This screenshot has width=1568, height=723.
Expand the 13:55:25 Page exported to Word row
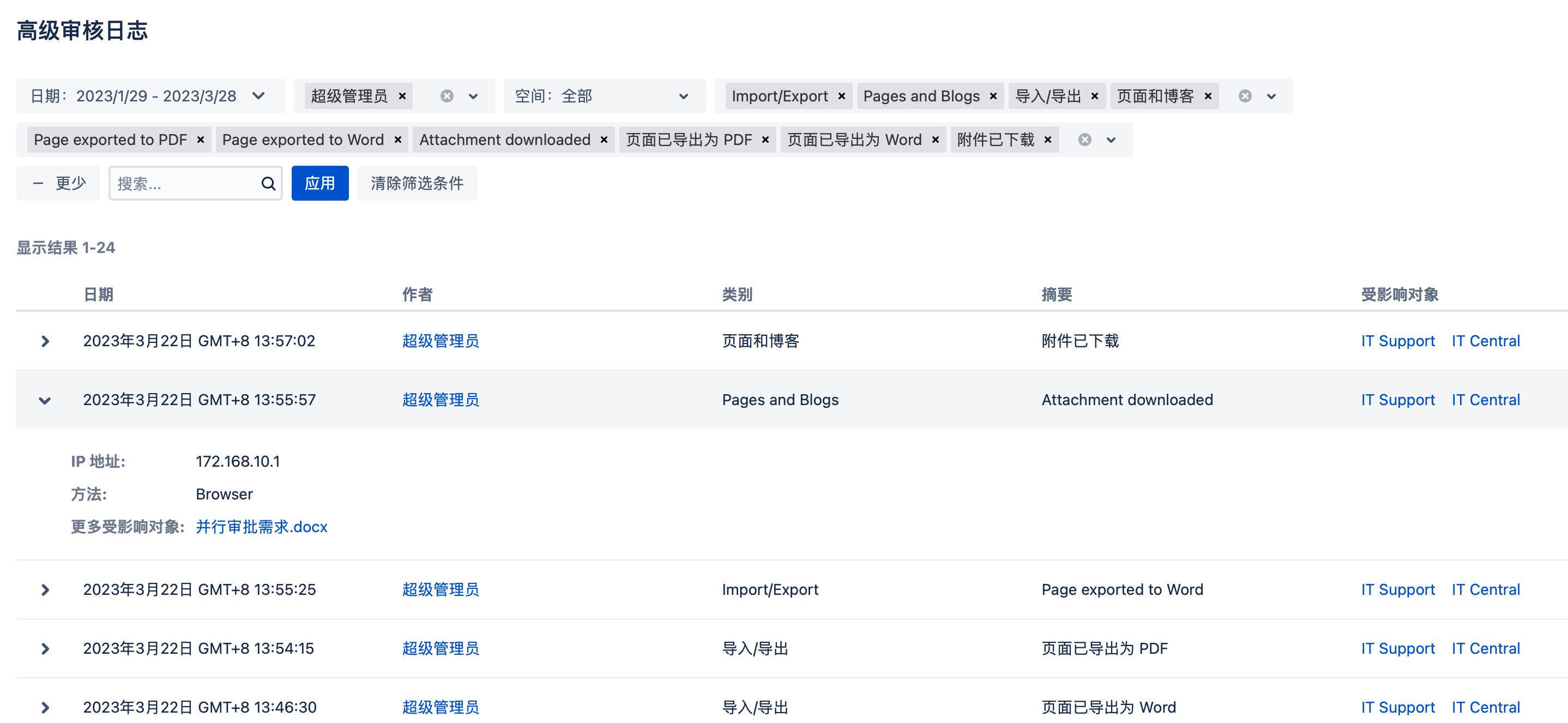[45, 590]
